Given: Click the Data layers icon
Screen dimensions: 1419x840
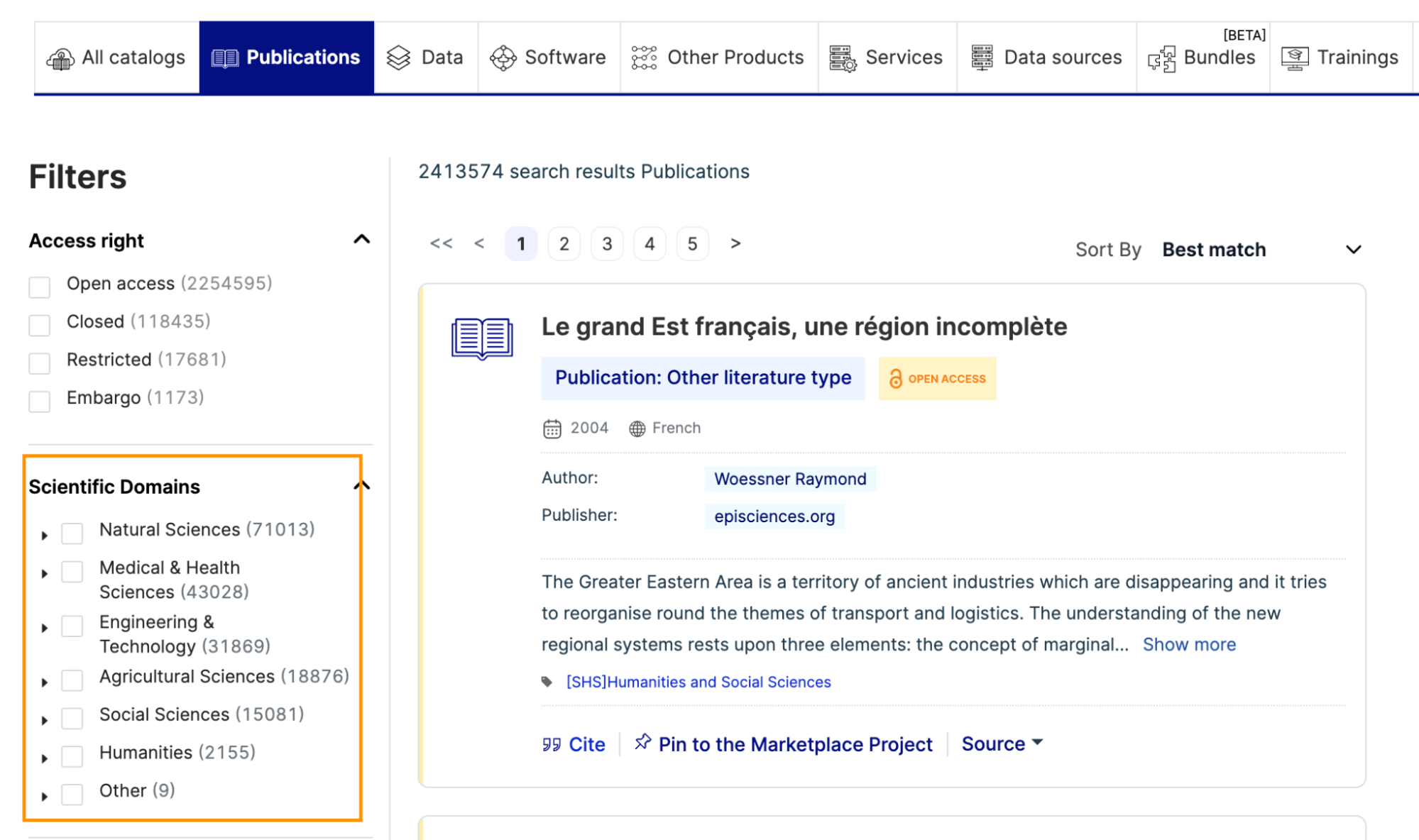Looking at the screenshot, I should 399,58.
